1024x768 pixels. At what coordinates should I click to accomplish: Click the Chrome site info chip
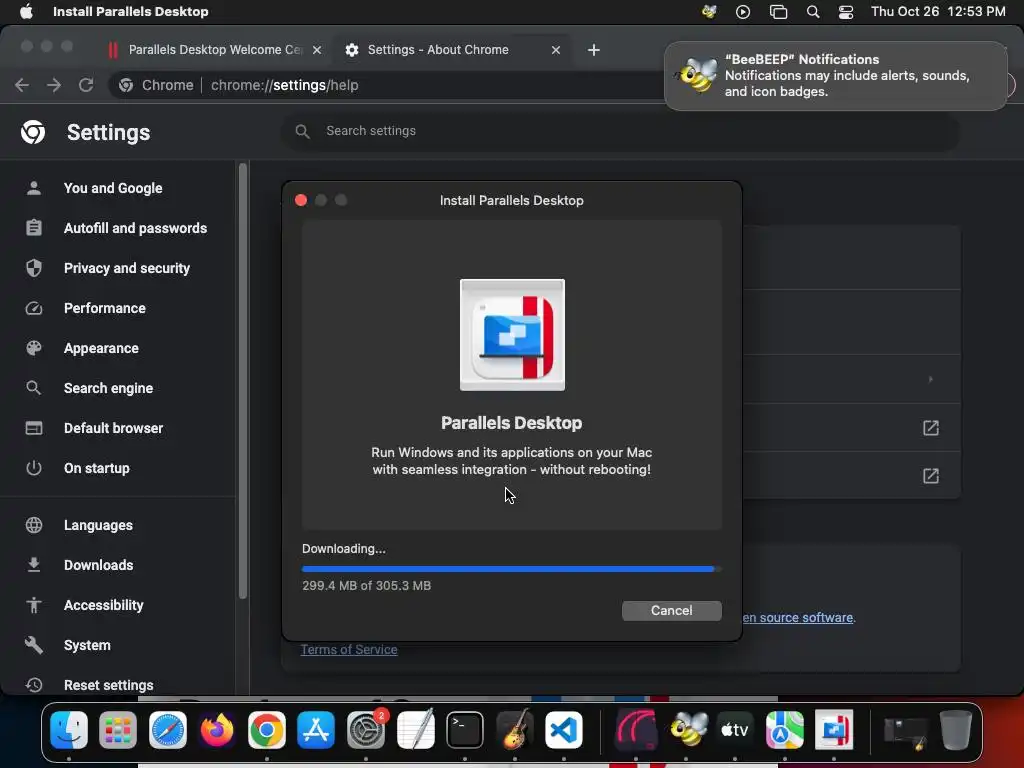(156, 85)
